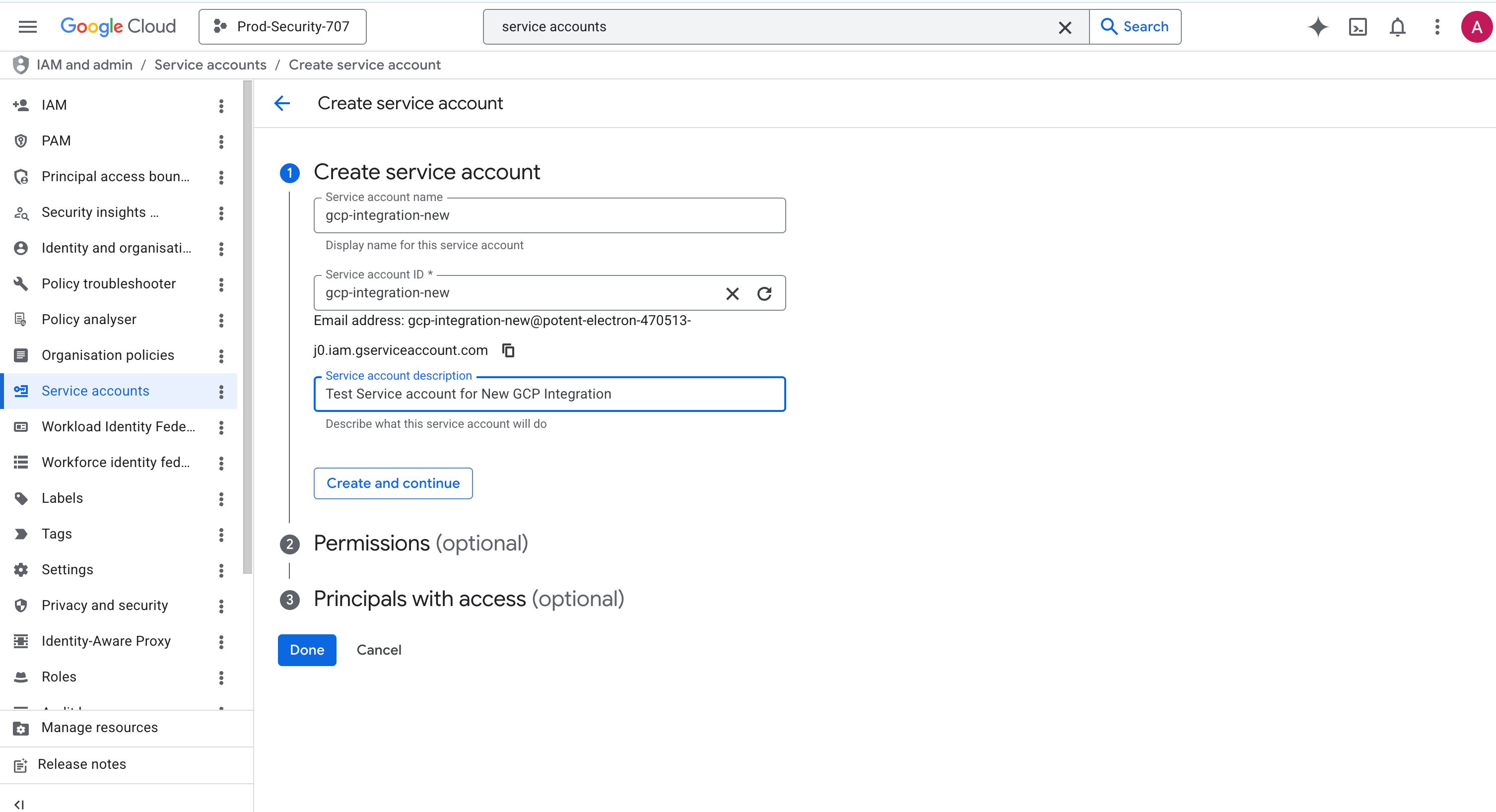1496x812 pixels.
Task: Focus the Service account description field
Action: coord(549,395)
